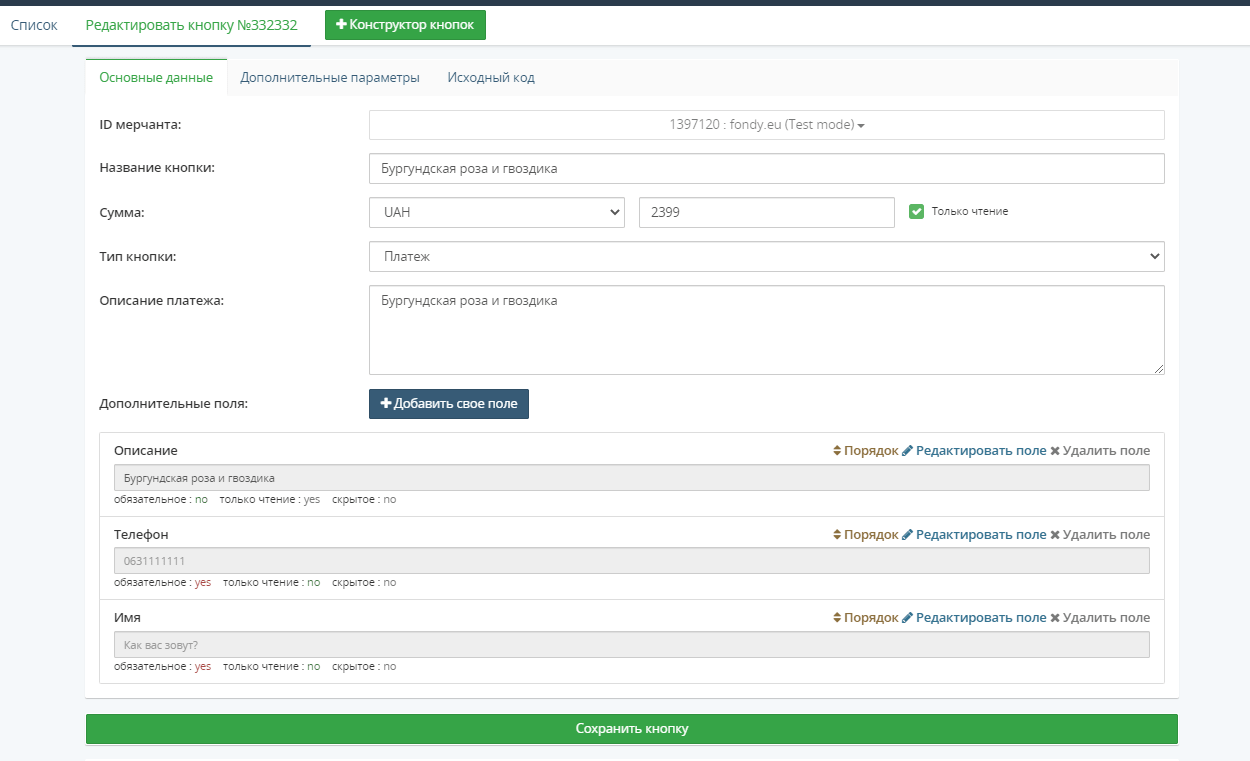Open the Исходный код tab
The height and width of the screenshot is (761, 1250).
click(490, 78)
